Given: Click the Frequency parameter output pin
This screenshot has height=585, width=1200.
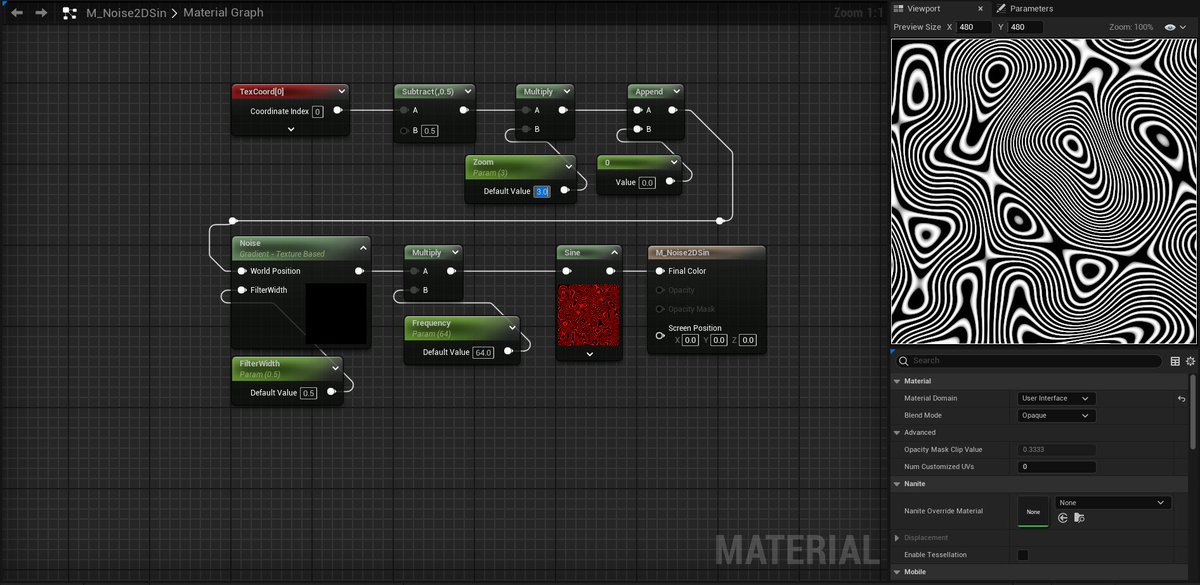Looking at the screenshot, I should point(508,351).
